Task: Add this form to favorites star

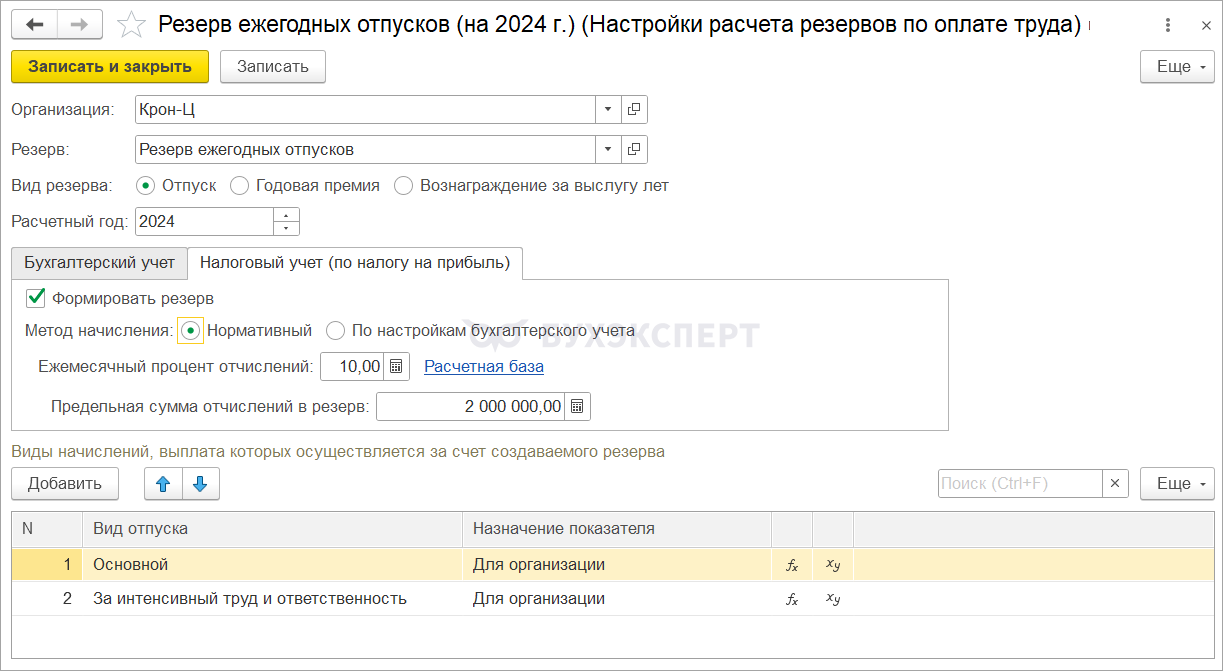Action: [131, 25]
